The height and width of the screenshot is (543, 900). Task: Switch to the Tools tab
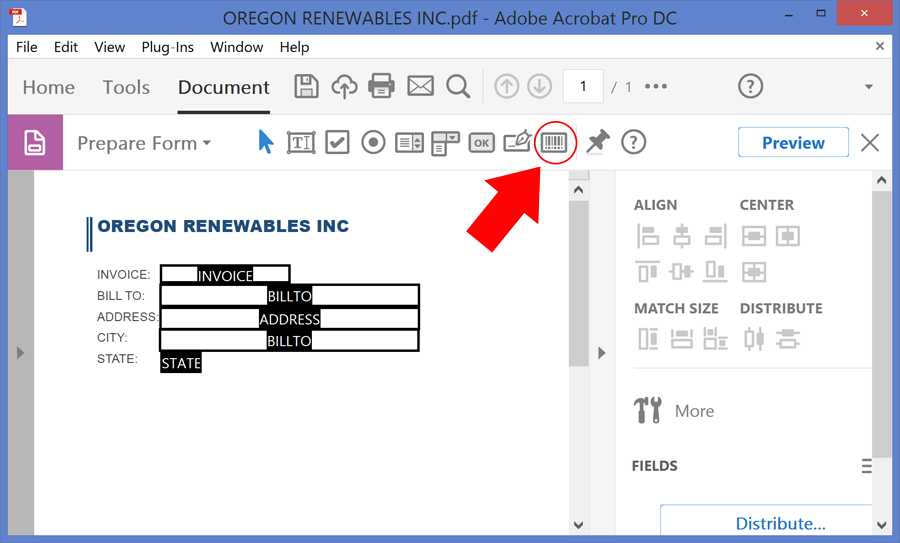[x=126, y=87]
